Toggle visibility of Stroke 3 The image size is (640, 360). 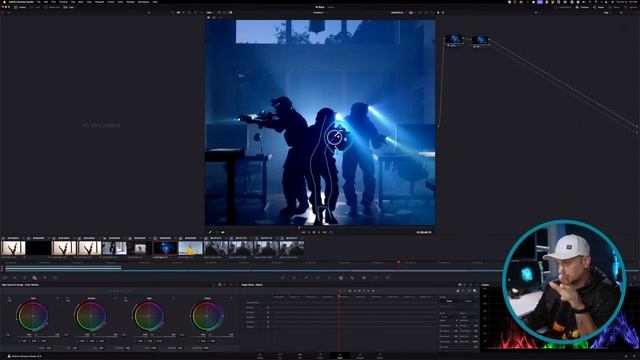tap(268, 317)
